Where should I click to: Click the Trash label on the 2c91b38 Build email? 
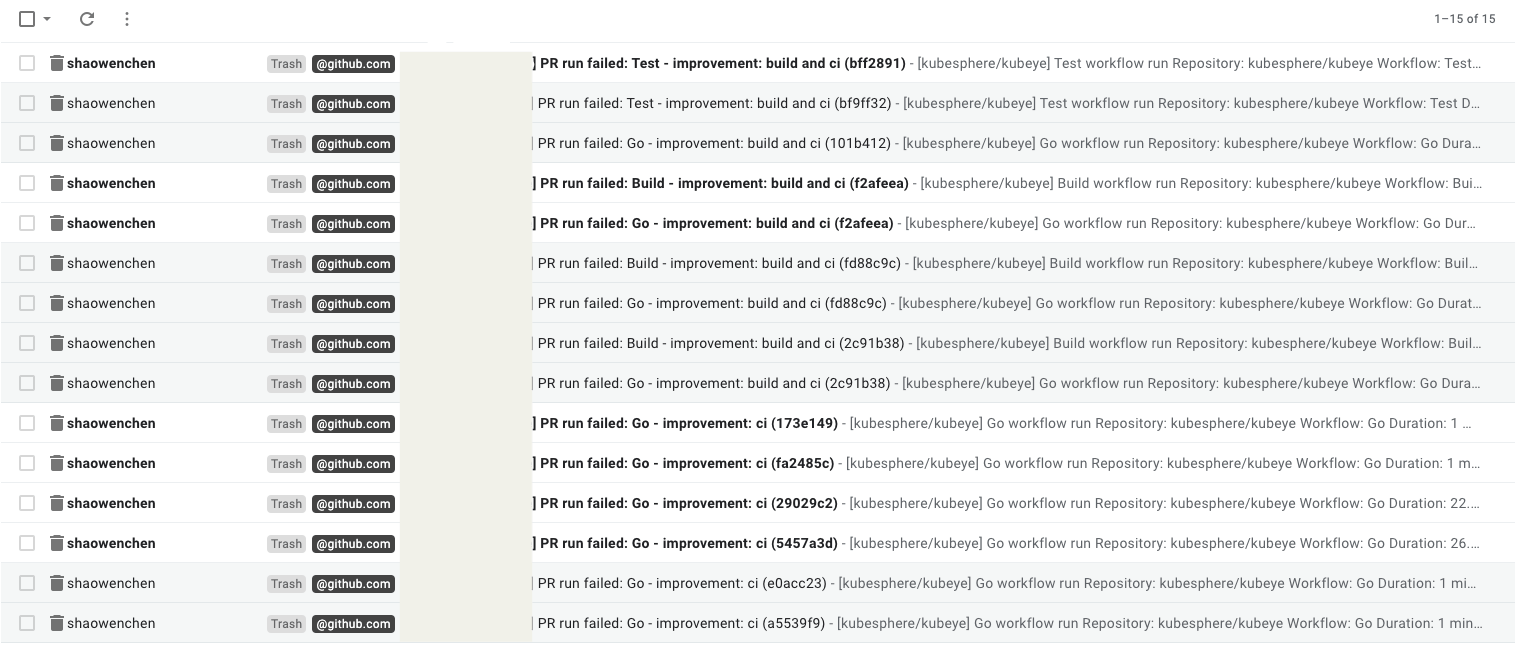coord(286,343)
